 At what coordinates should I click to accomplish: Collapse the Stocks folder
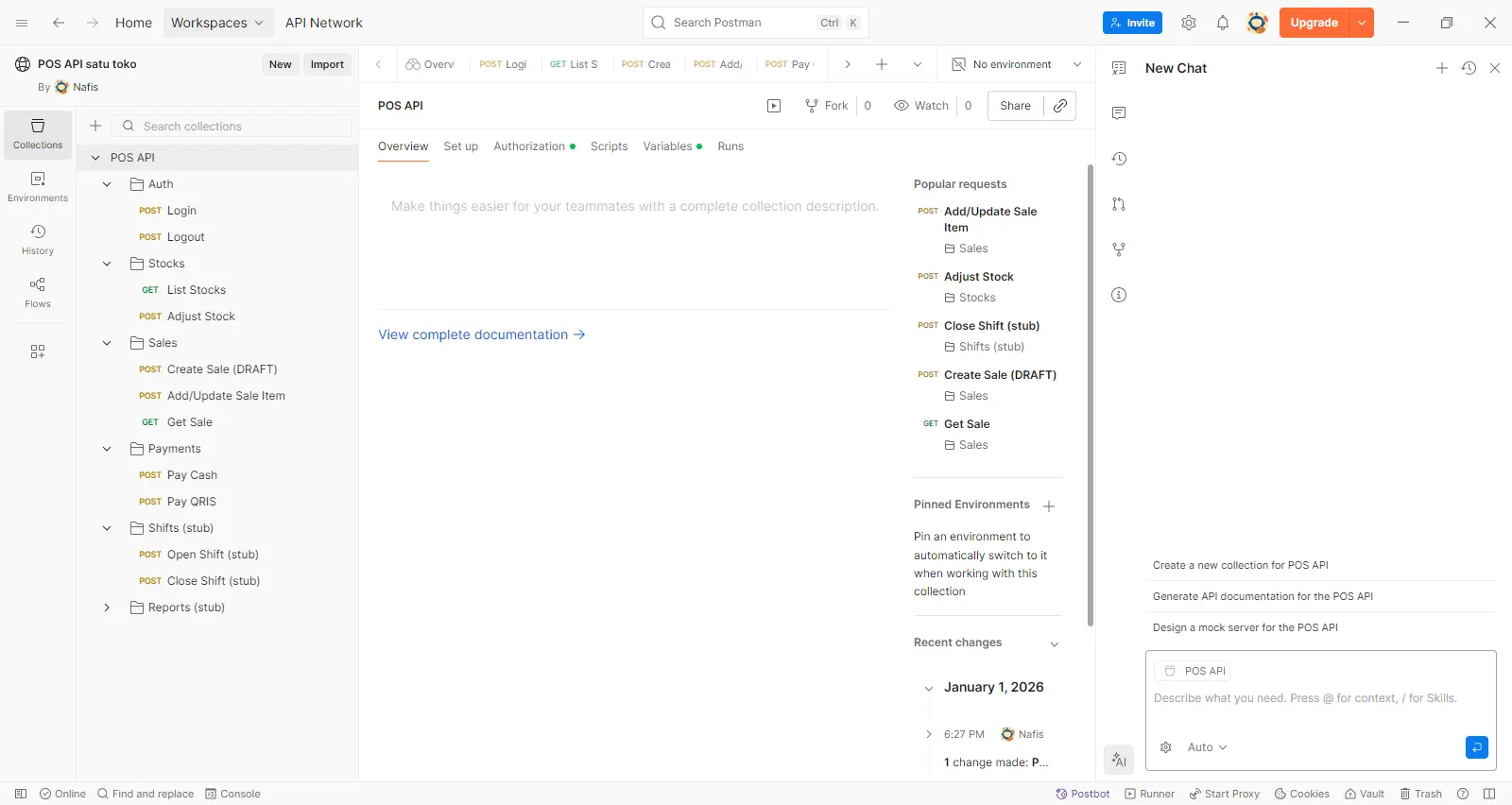point(107,264)
